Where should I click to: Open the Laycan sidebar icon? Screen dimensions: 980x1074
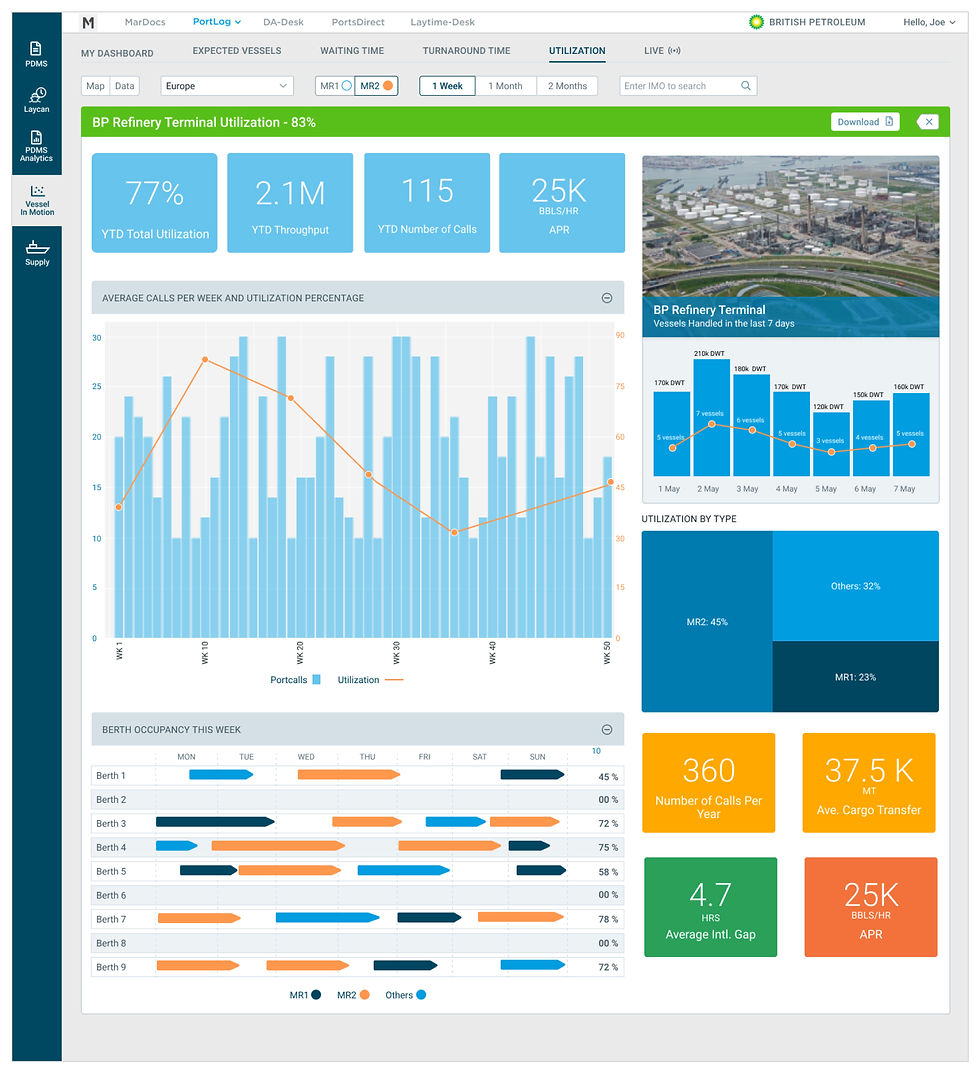(x=36, y=100)
